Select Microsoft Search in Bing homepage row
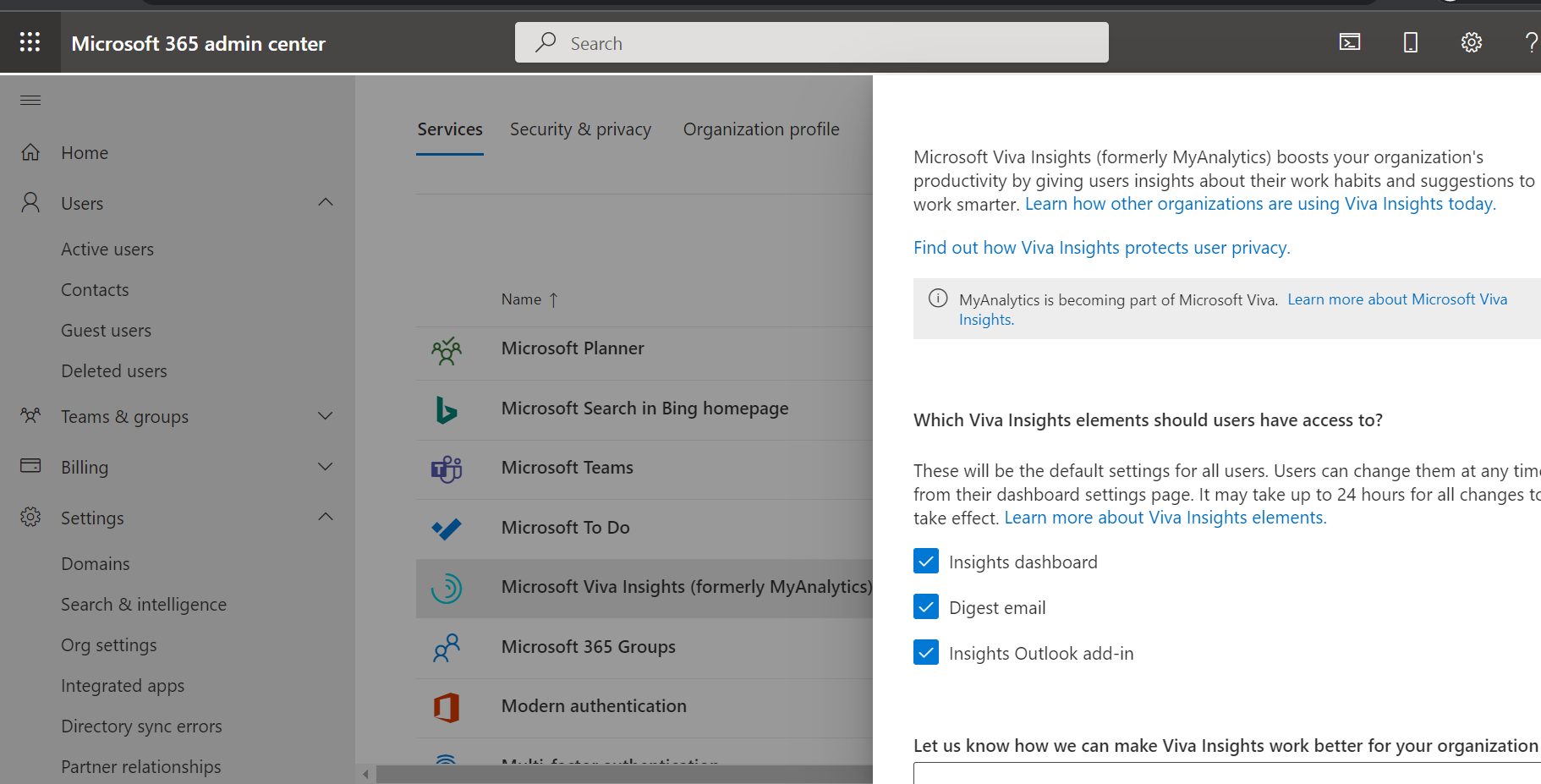 [644, 409]
